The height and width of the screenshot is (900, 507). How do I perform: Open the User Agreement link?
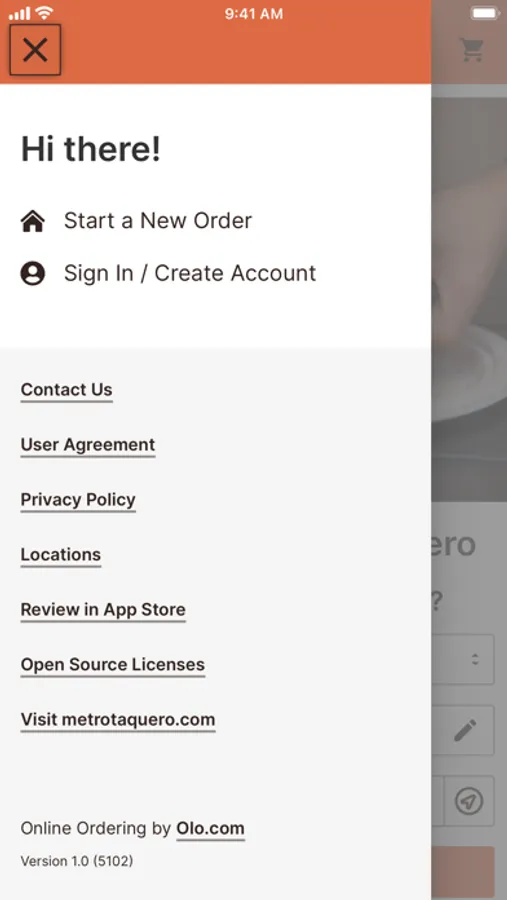[88, 445]
